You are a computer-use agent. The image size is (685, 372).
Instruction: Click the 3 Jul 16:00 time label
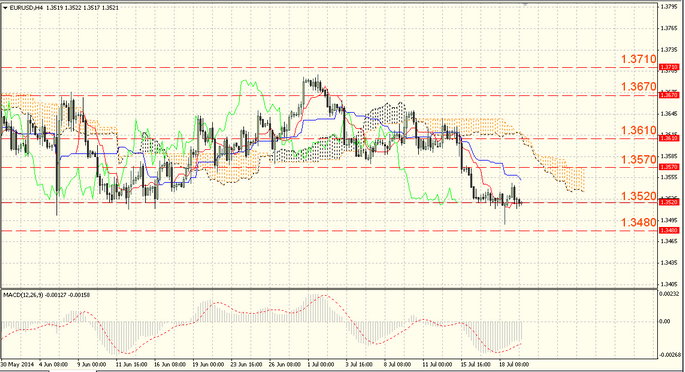(360, 364)
